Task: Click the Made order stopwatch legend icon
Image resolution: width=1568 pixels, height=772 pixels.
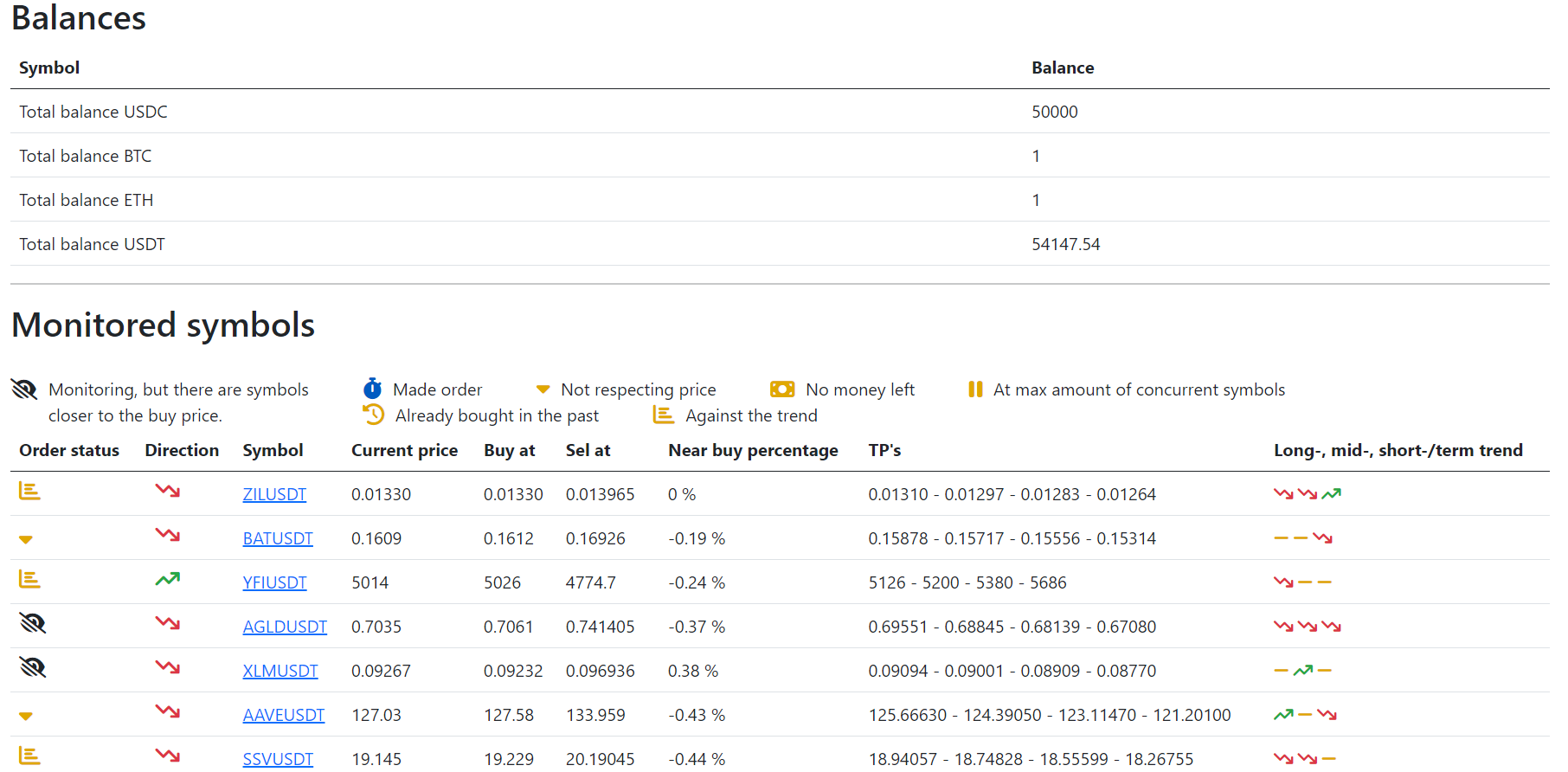Action: coord(372,389)
